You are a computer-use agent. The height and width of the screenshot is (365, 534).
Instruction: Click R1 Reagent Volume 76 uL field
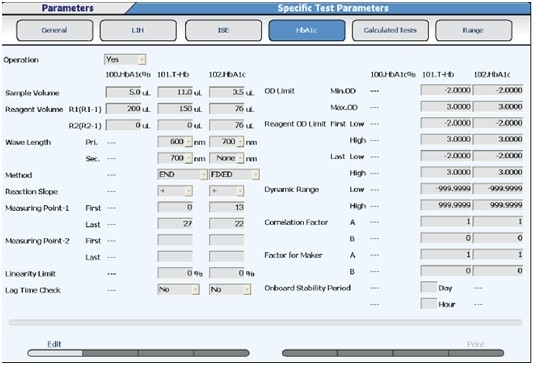[227, 109]
